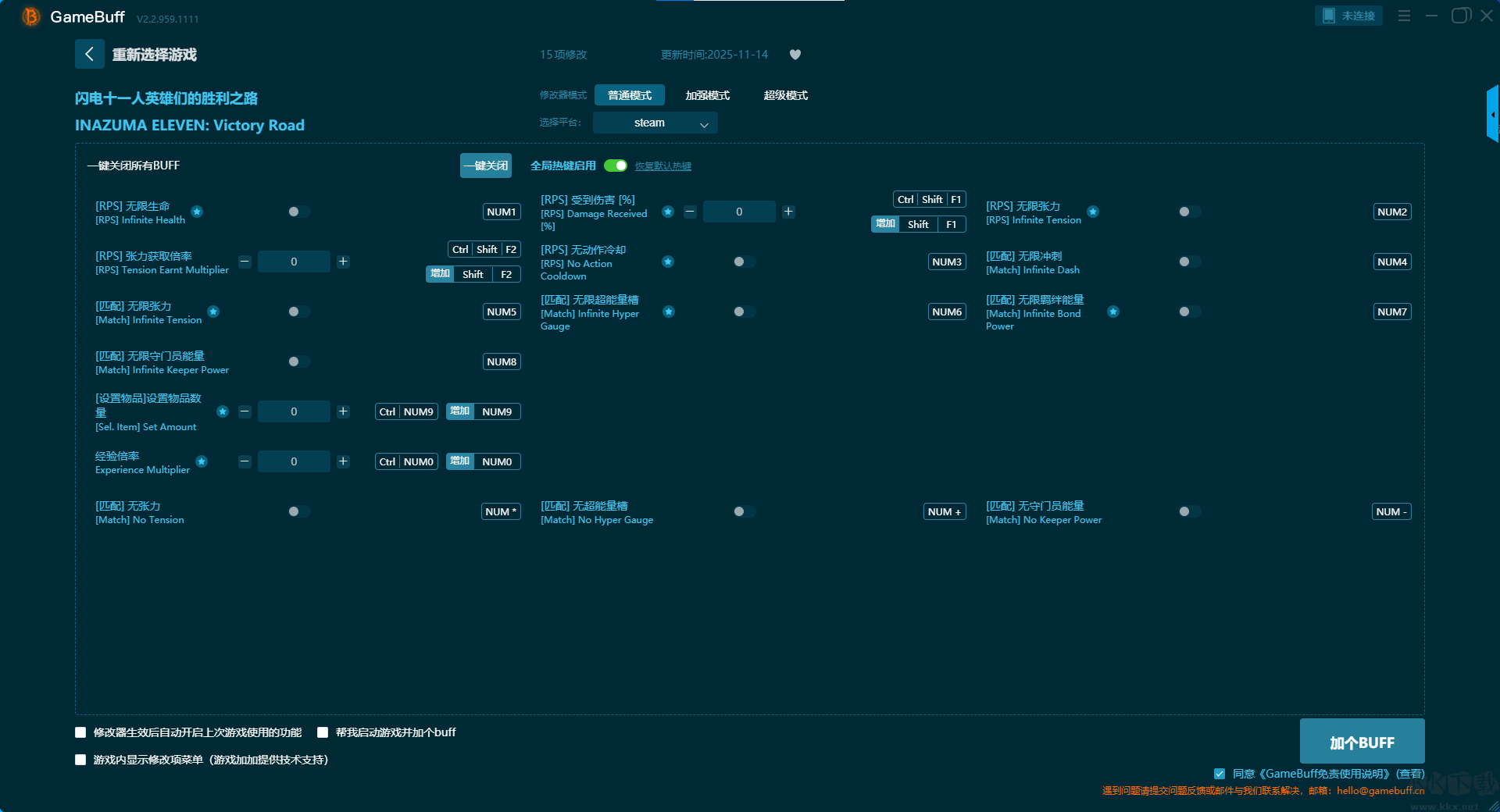1500x812 pixels.
Task: Enable the RPS Infinite Health toggle
Action: pyautogui.click(x=298, y=212)
